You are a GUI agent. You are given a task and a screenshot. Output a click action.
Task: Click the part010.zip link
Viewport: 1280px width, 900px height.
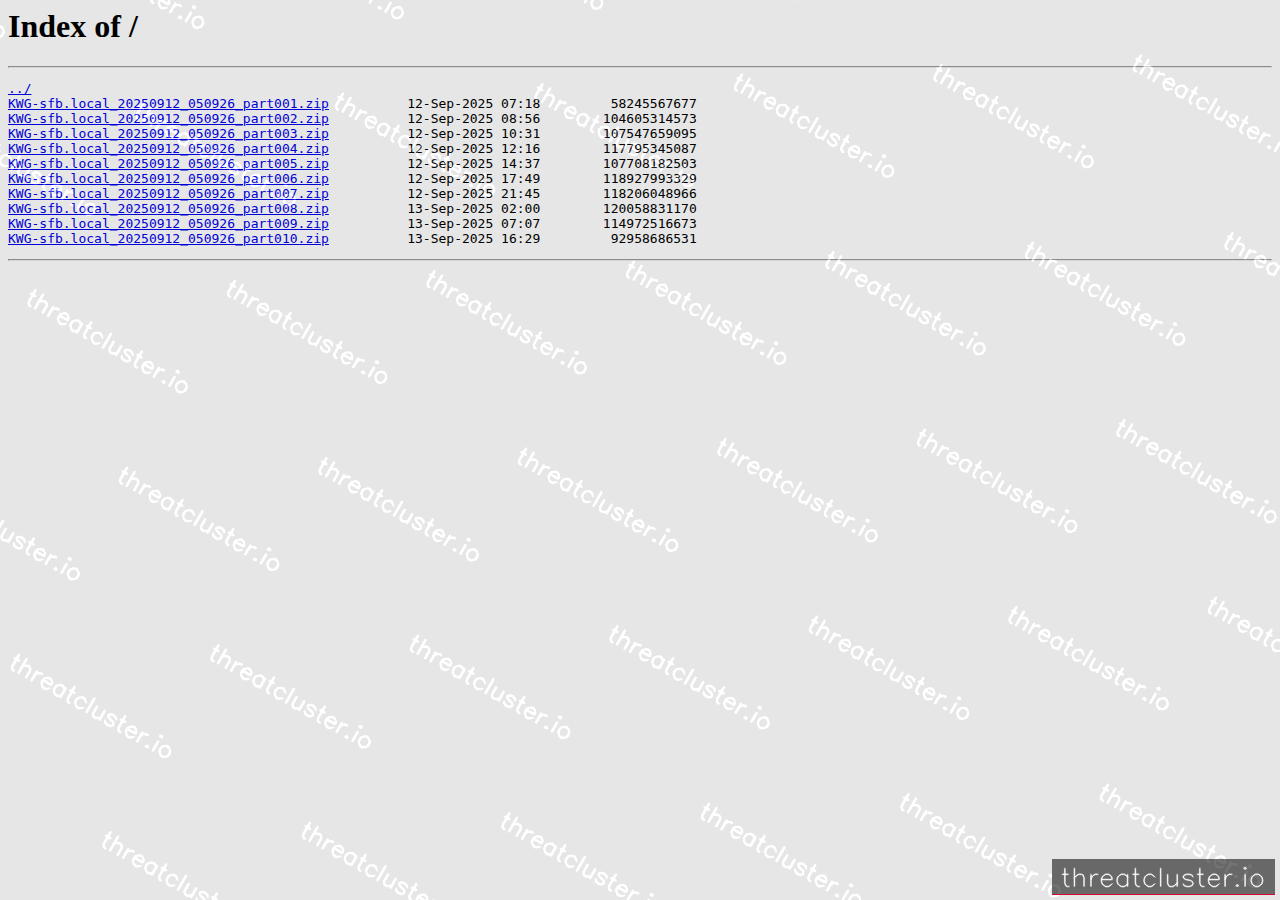[x=168, y=239]
